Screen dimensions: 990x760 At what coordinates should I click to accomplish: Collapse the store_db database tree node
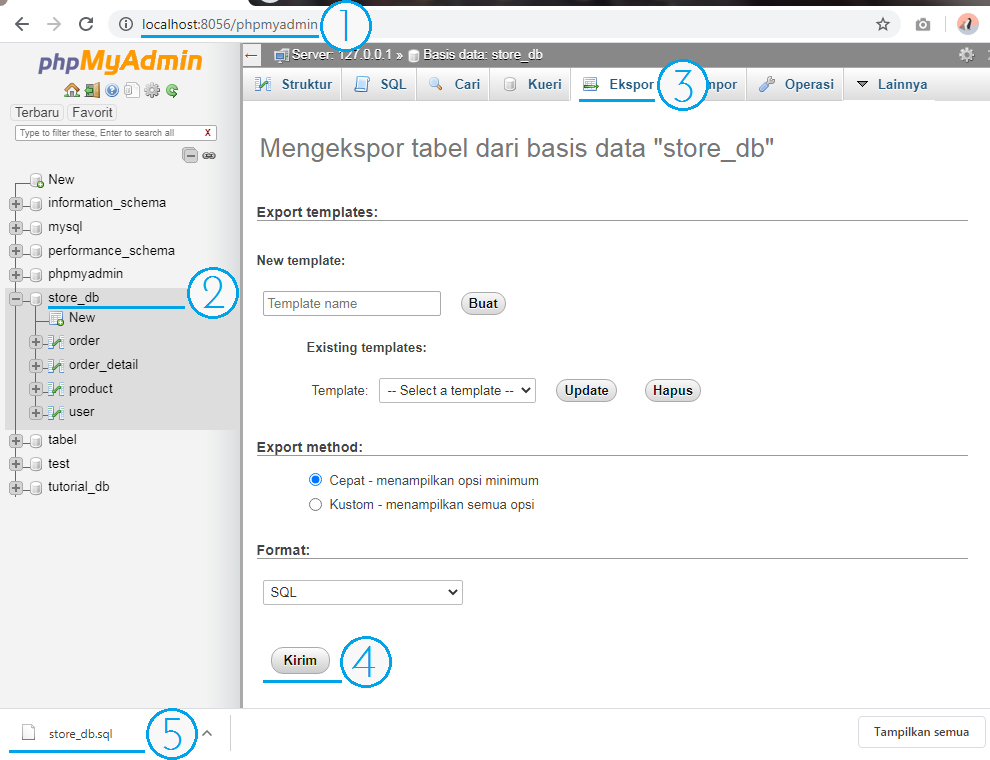tap(14, 297)
